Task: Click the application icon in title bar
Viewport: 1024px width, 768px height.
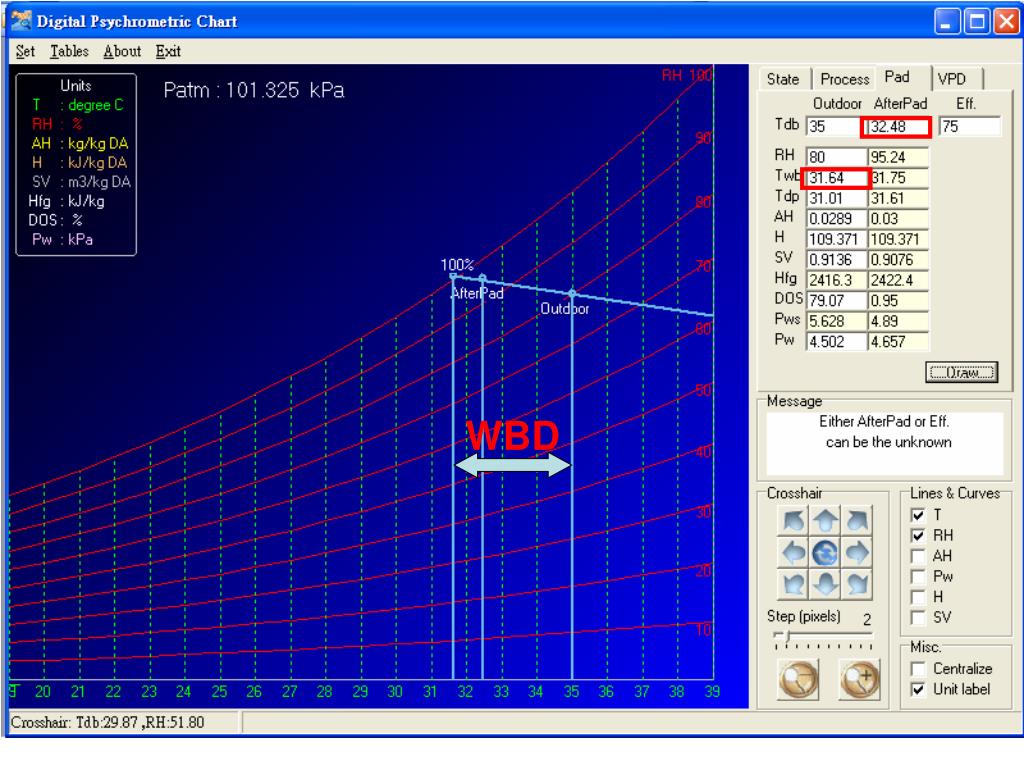Action: click(x=21, y=21)
